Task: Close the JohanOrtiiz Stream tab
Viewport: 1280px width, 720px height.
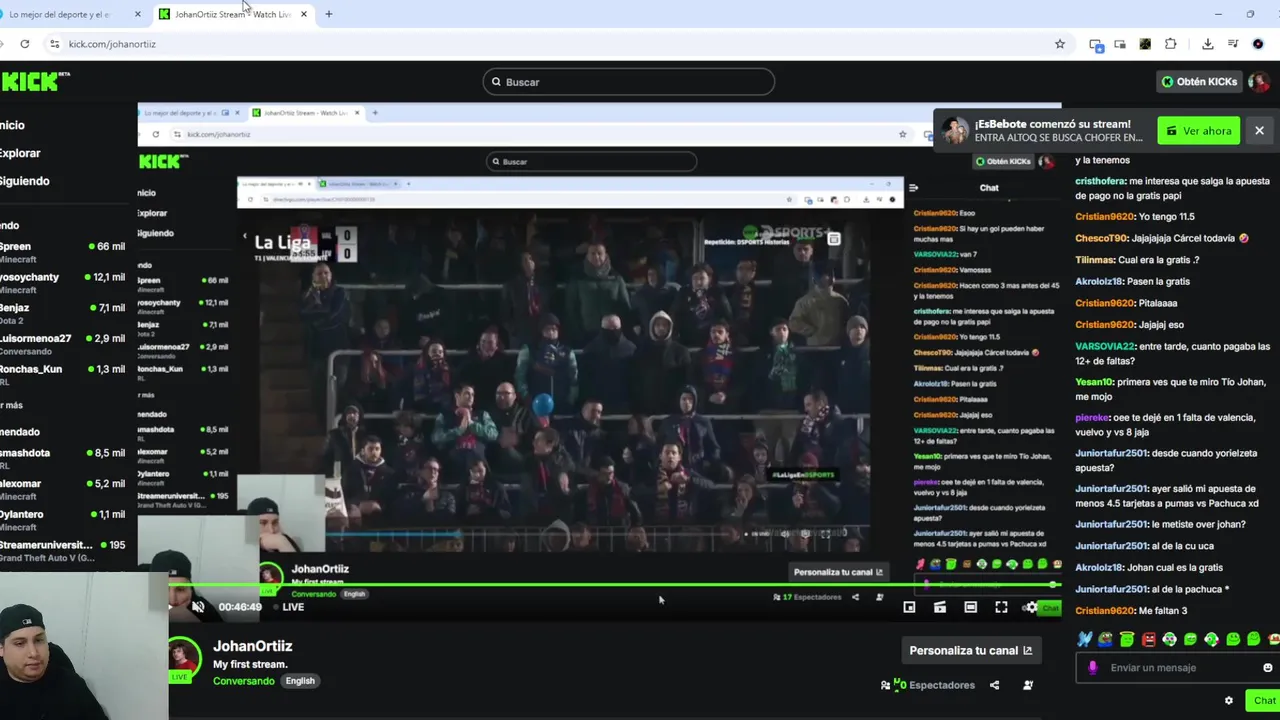Action: (x=303, y=14)
